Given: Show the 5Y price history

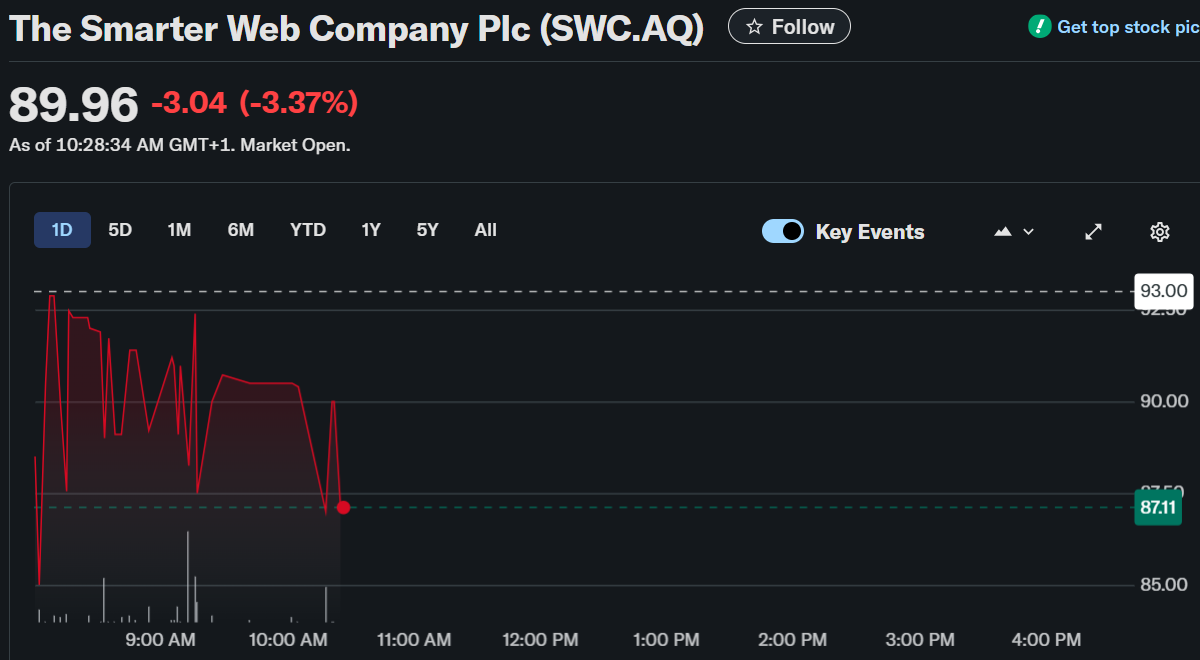Looking at the screenshot, I should 428,230.
